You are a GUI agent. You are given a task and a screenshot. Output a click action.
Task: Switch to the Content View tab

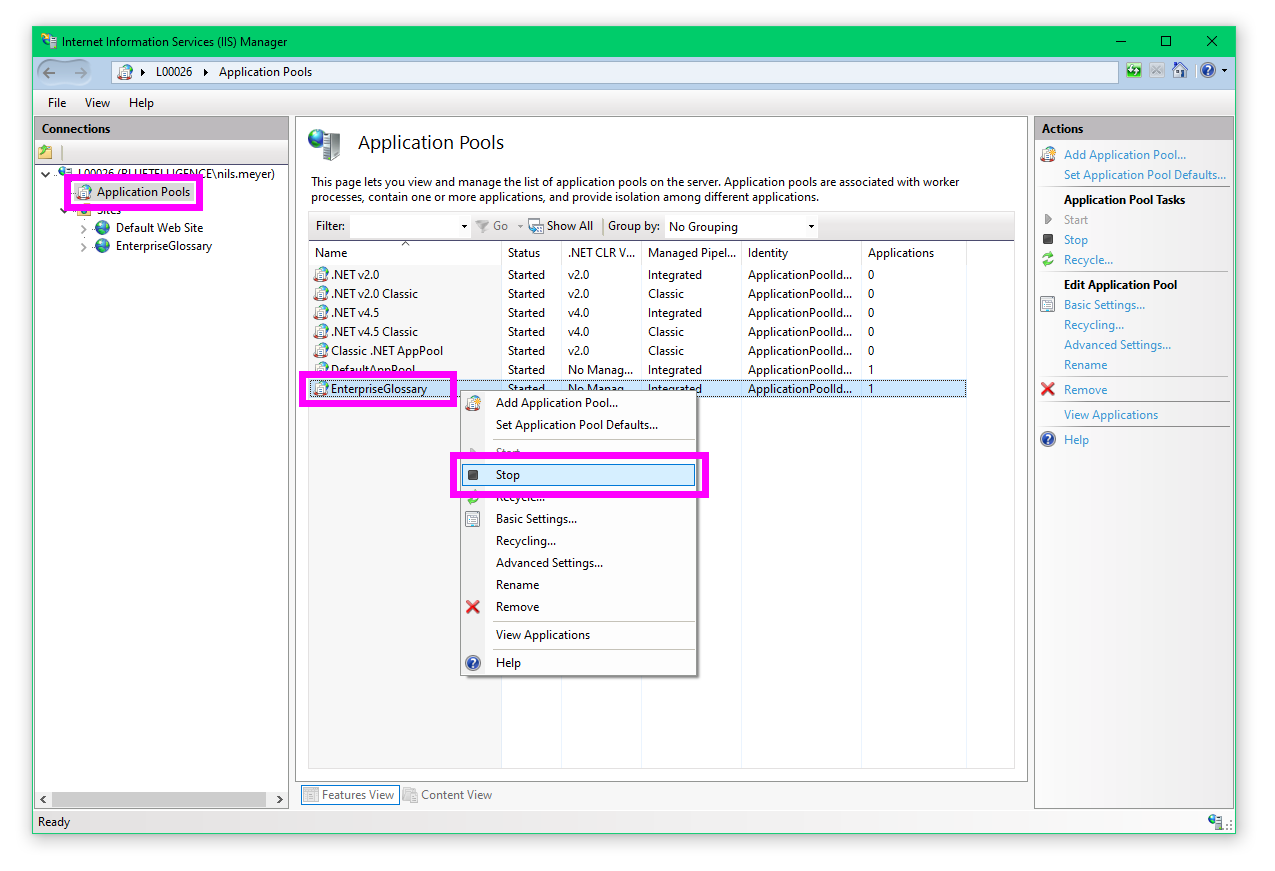[x=448, y=795]
